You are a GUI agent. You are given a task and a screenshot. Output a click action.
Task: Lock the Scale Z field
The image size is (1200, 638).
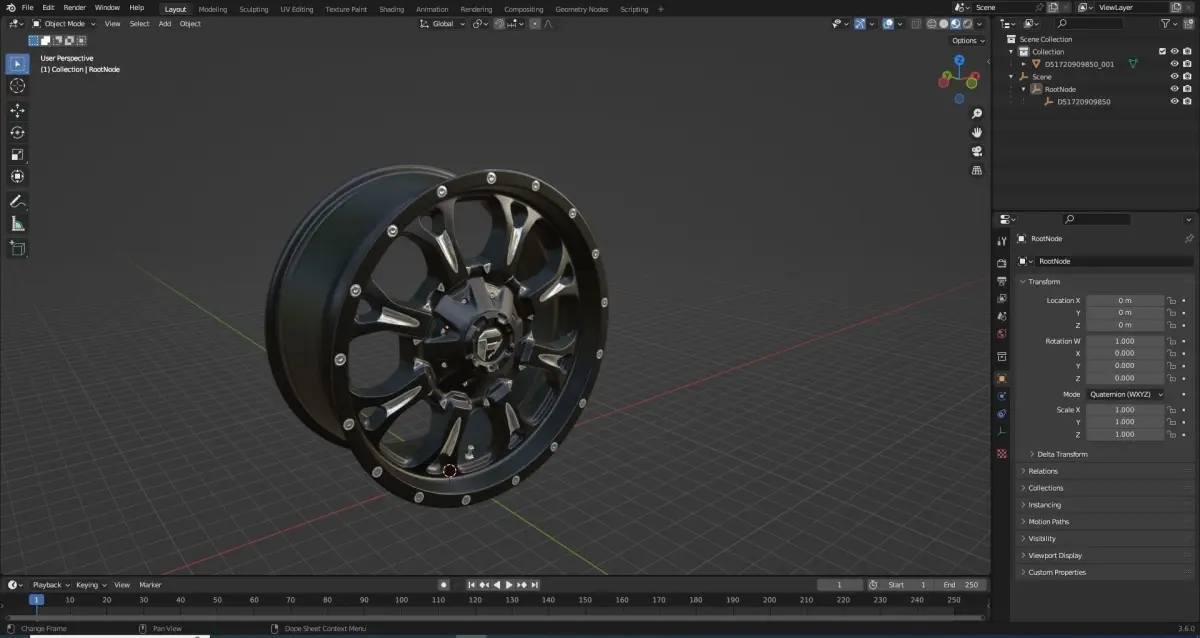point(1171,435)
